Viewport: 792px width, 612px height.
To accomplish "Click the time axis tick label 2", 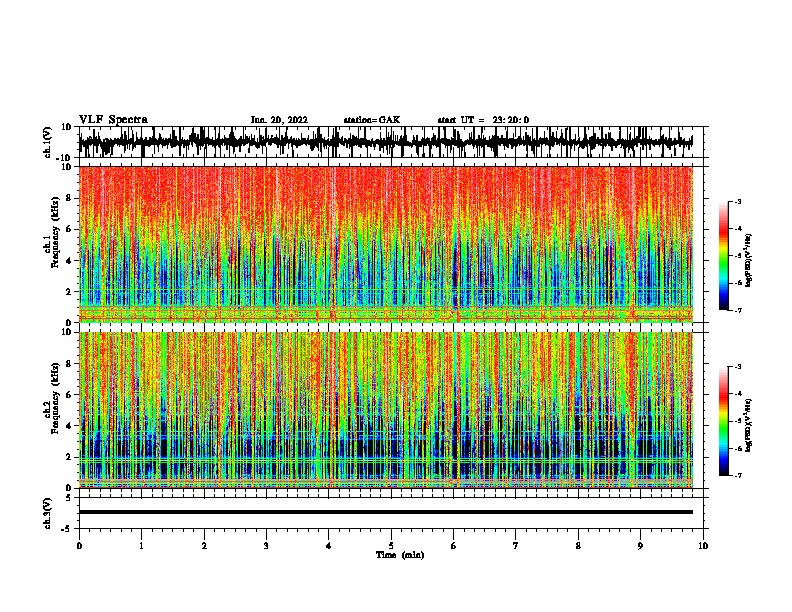I will 204,545.
